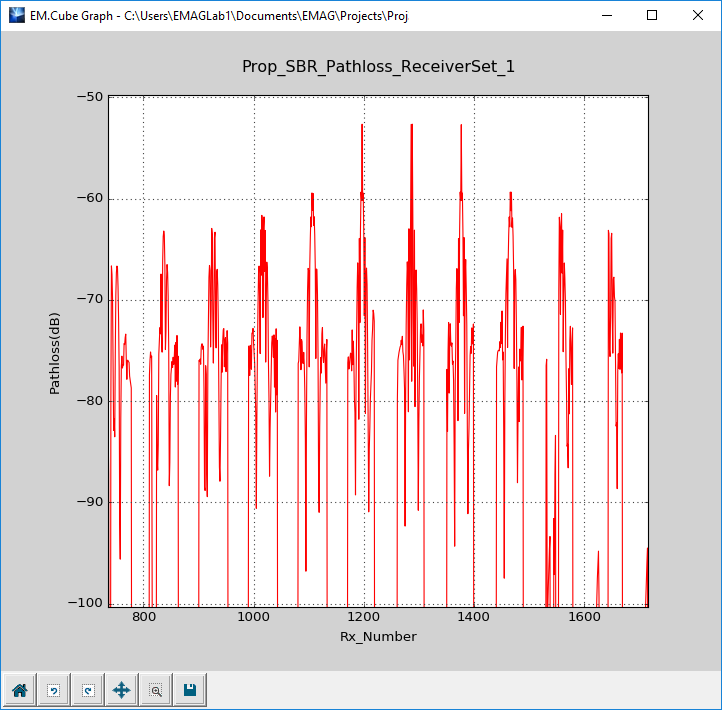This screenshot has width=722, height=710.
Task: Maximize the EM.Cube Graph window
Action: coord(652,16)
